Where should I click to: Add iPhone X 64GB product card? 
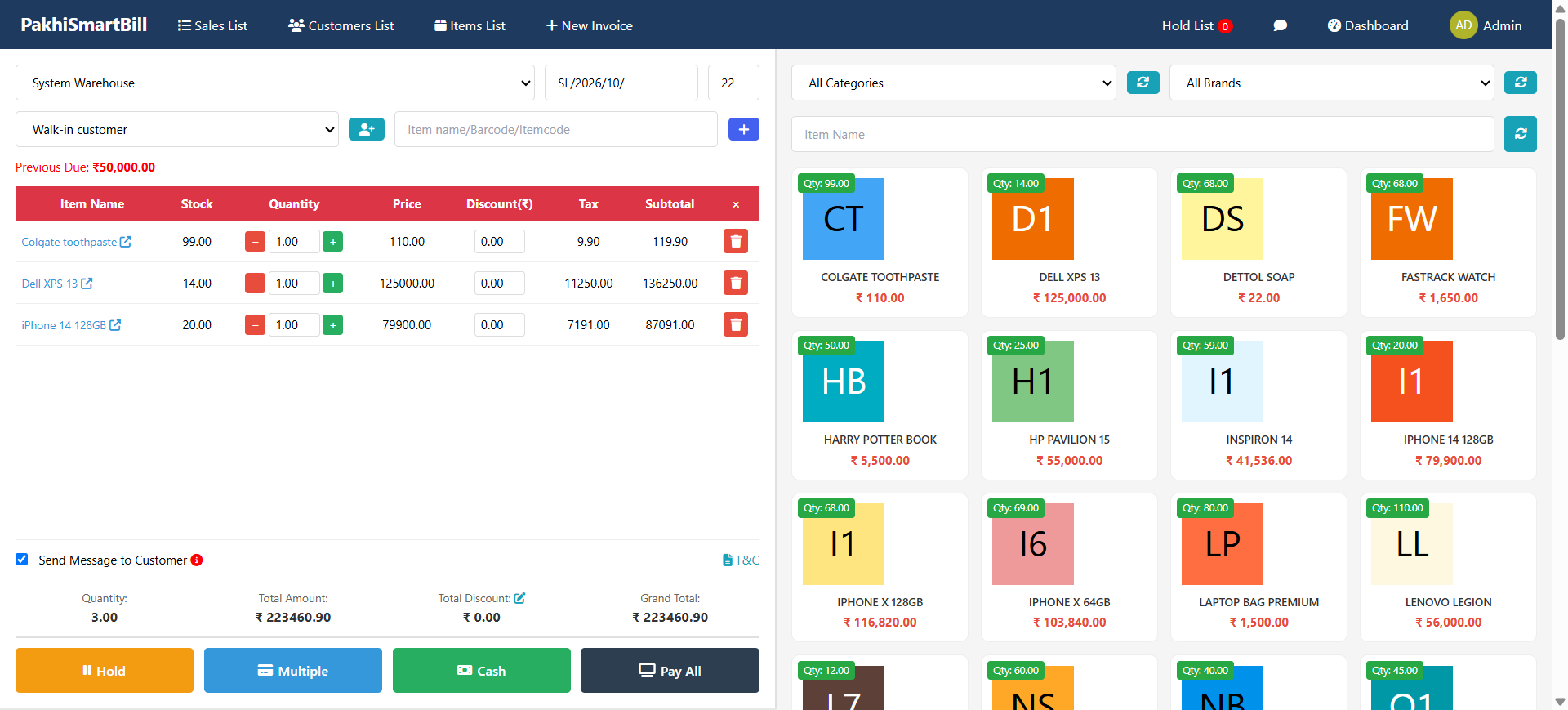coord(1069,568)
